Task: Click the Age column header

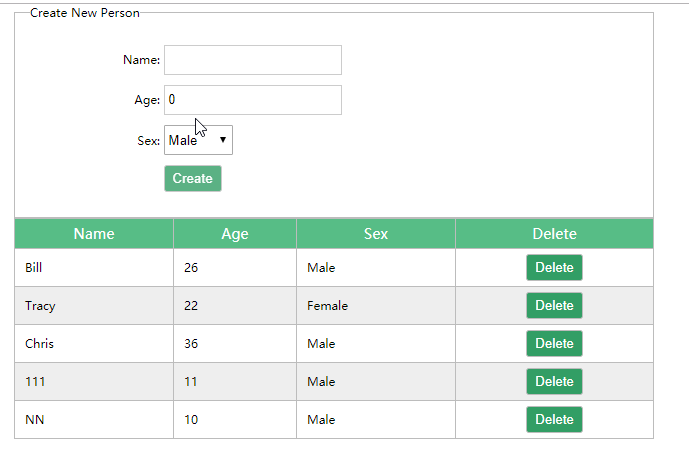Action: tap(235, 234)
